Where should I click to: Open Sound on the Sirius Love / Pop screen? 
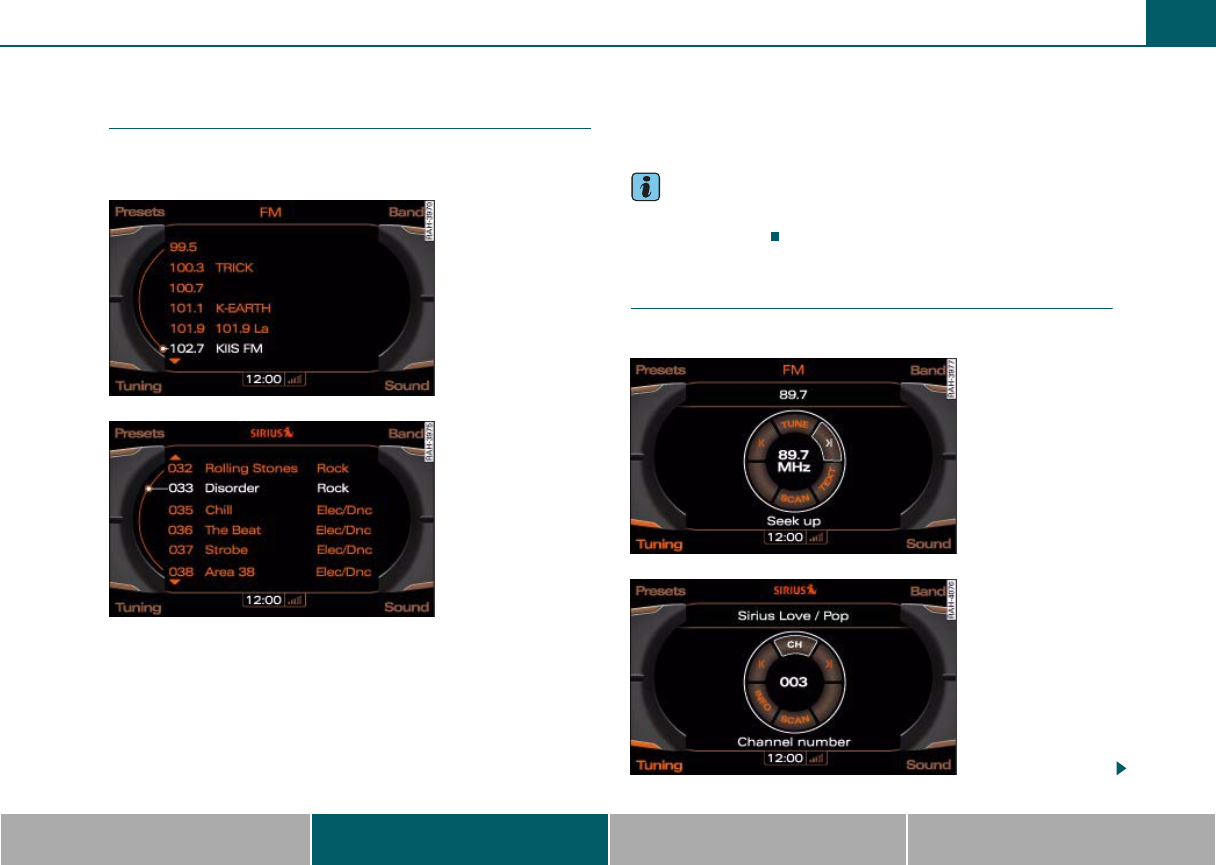coord(928,765)
